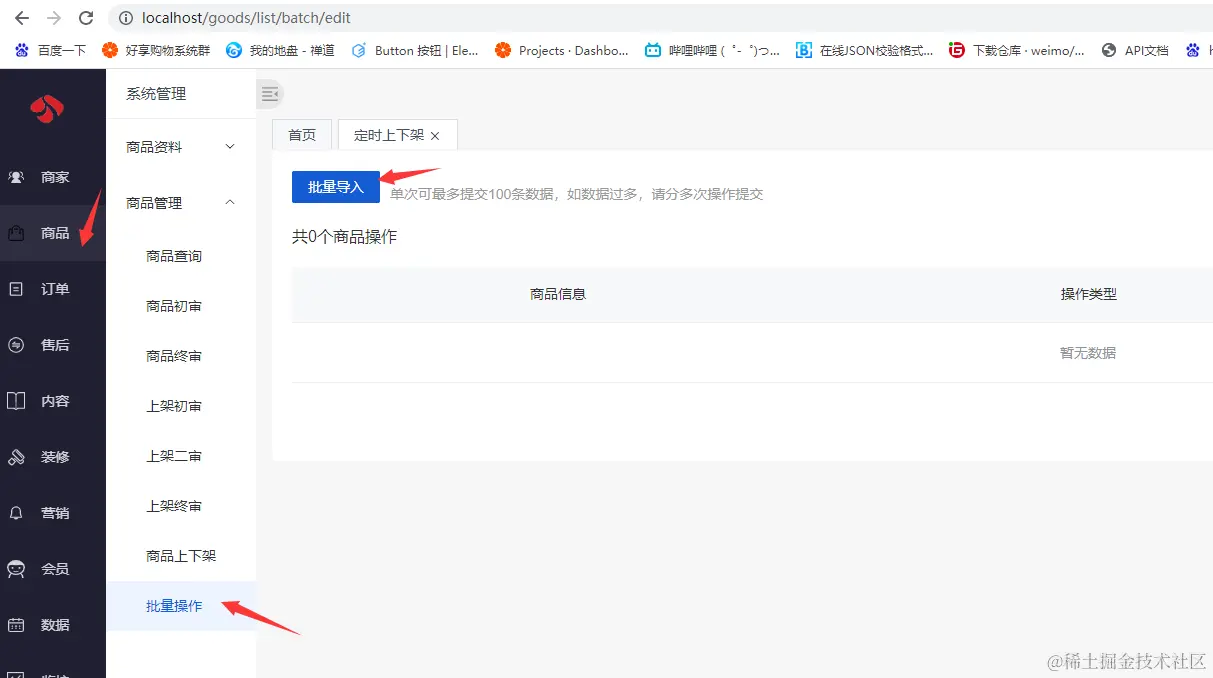
Task: Open the 我的地盘 - 禅道 bookmark
Action: tap(280, 50)
